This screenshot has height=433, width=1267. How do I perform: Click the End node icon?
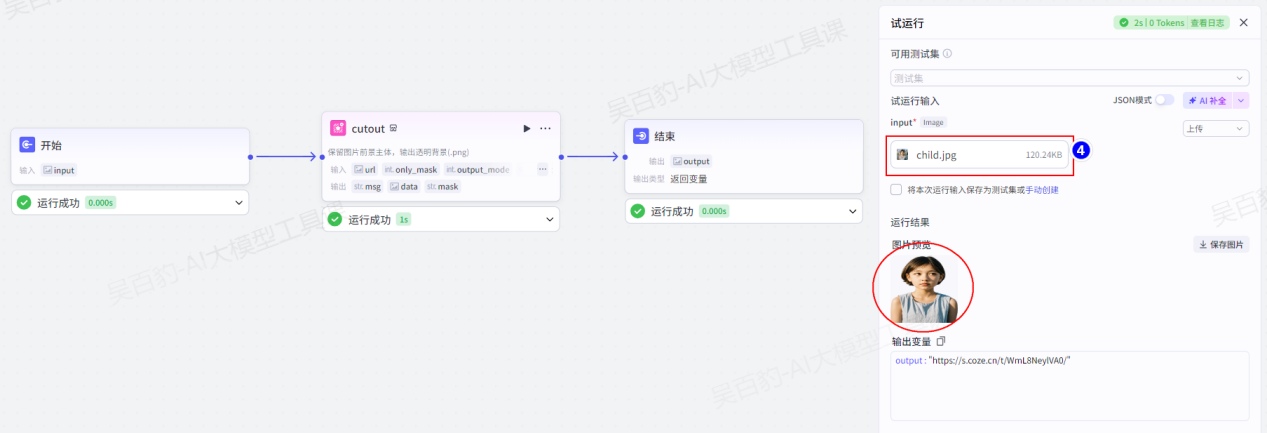coord(641,136)
